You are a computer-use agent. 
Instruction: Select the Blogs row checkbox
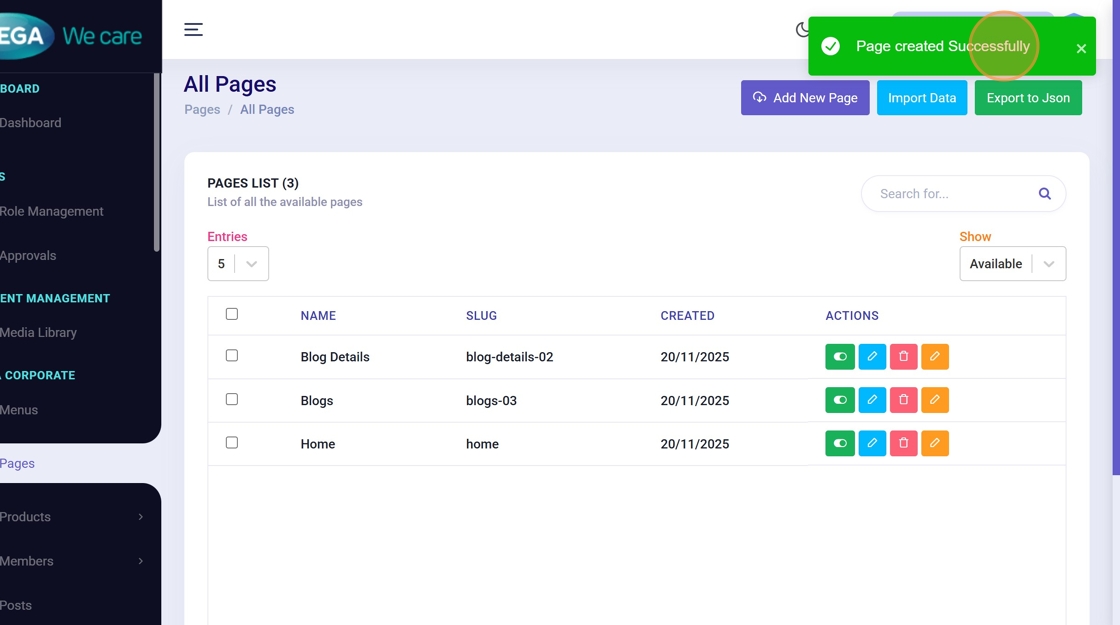pyautogui.click(x=232, y=399)
